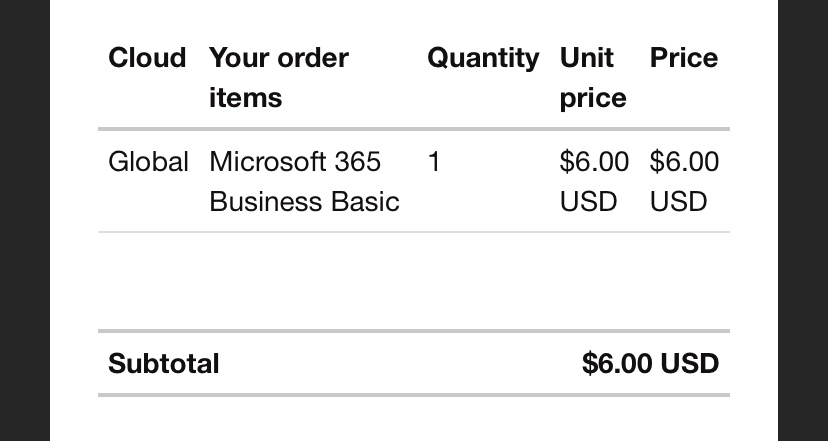Click the Unit price column header
This screenshot has width=828, height=441.
[593, 78]
